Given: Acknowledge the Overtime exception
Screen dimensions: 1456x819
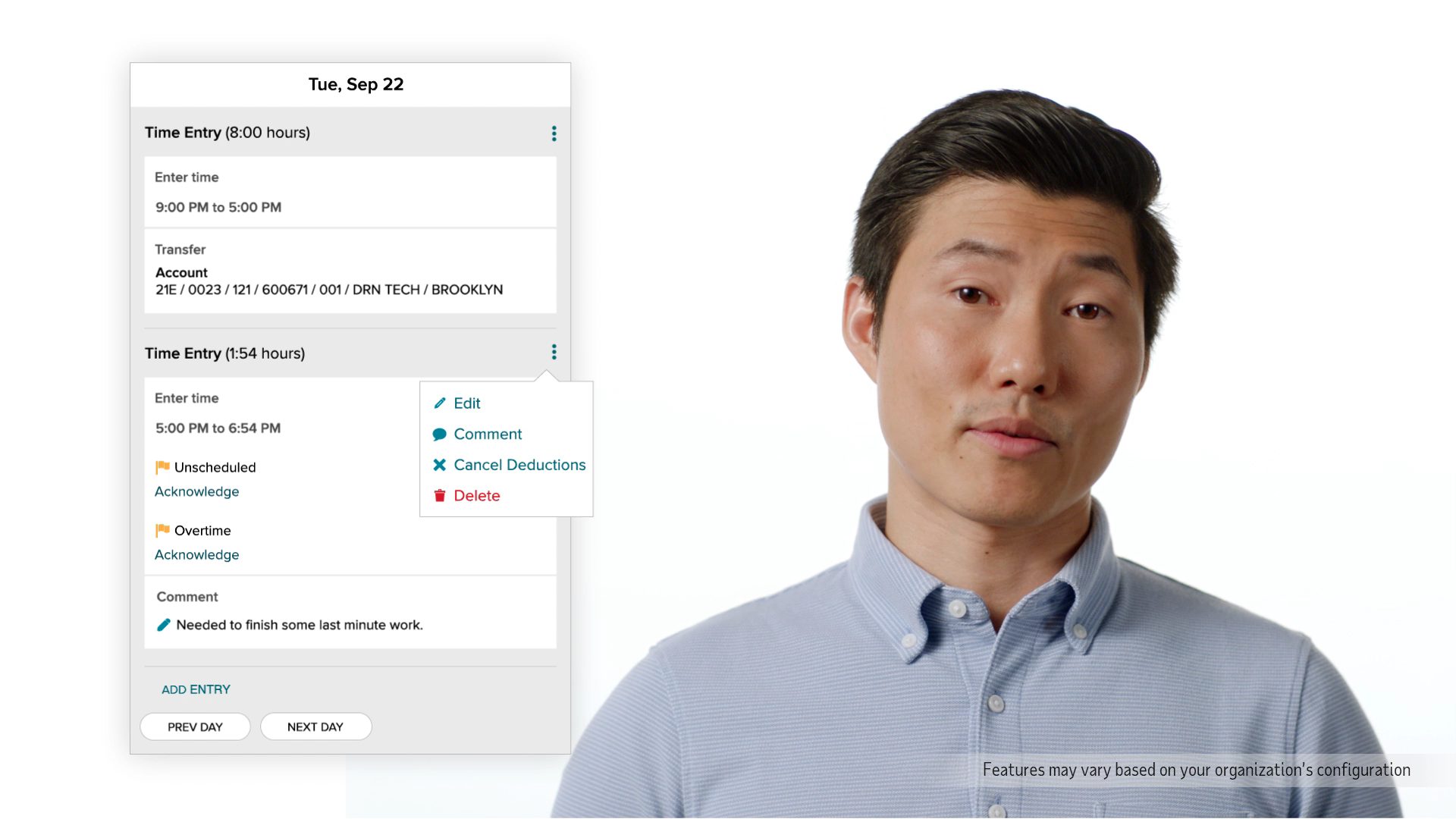Looking at the screenshot, I should click(x=196, y=554).
